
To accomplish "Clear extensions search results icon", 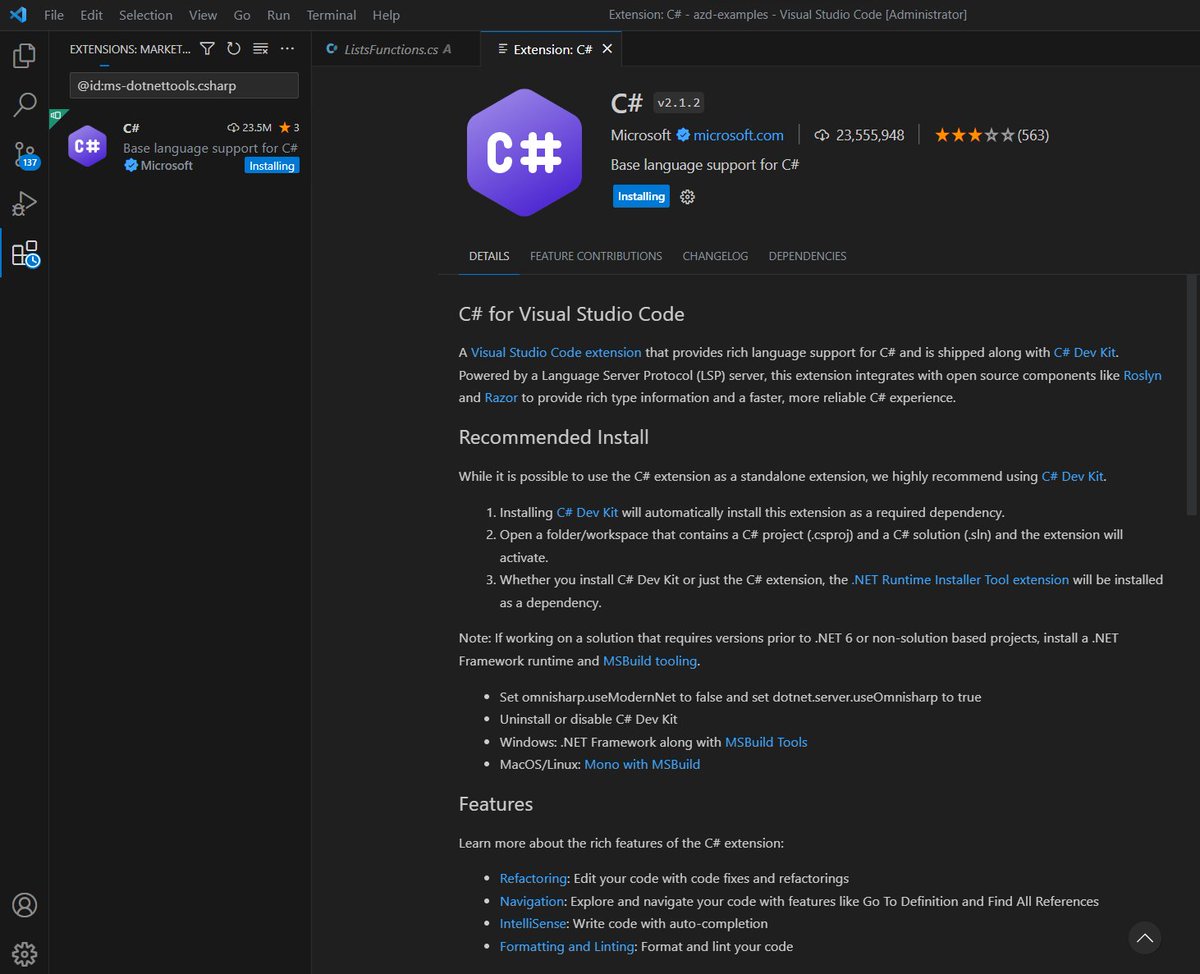I will click(x=260, y=48).
